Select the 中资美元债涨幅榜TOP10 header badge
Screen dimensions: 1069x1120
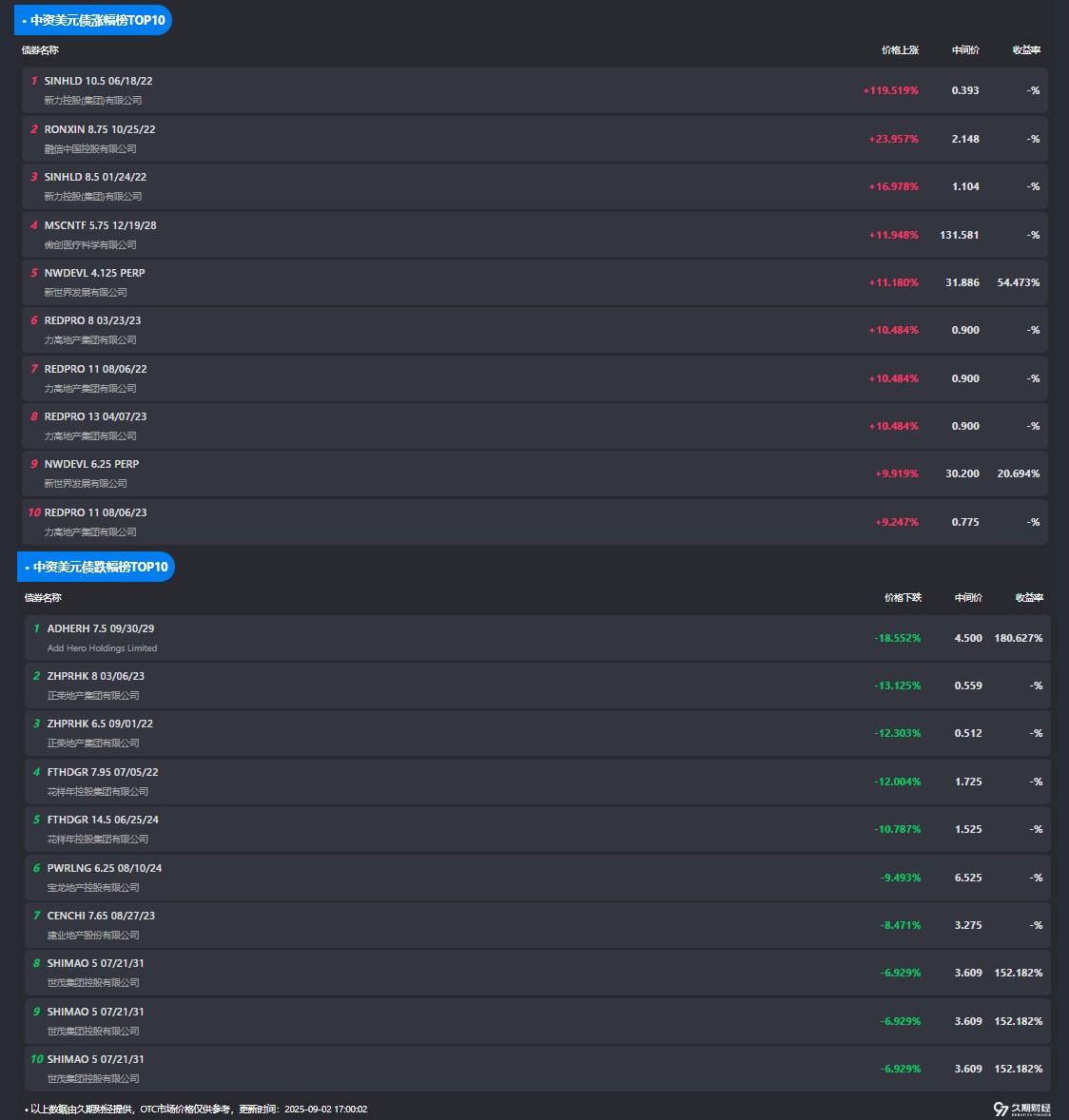point(93,20)
